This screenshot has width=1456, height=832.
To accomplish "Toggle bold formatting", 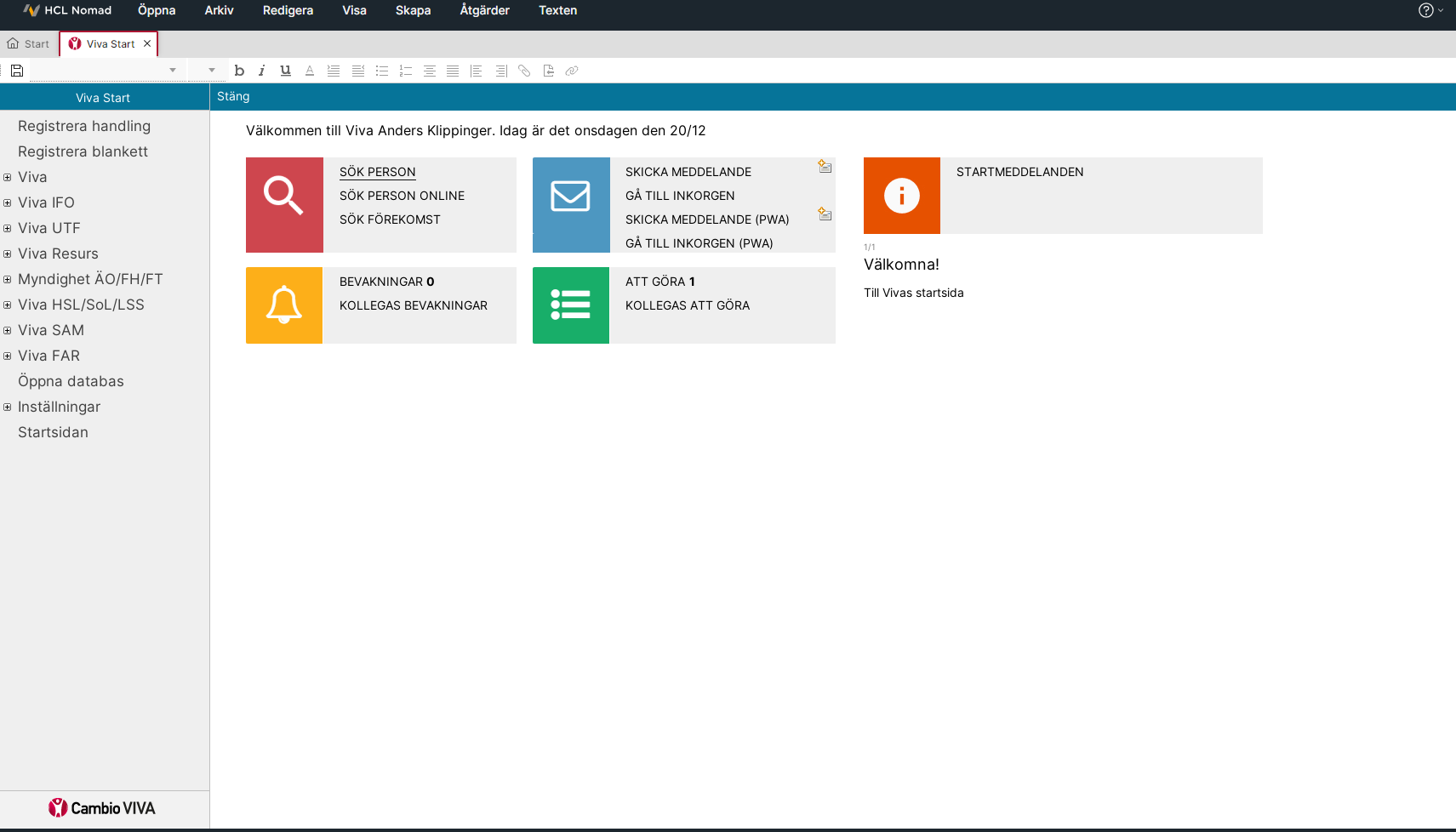I will (x=239, y=71).
